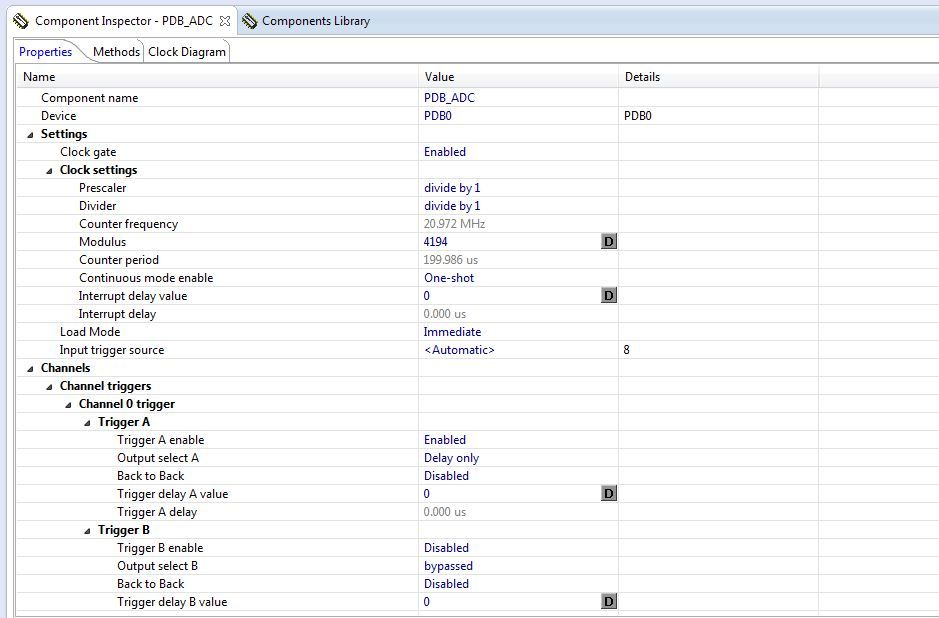The image size is (939, 618).
Task: Open Output select B bypassed dropdown
Action: pos(449,566)
